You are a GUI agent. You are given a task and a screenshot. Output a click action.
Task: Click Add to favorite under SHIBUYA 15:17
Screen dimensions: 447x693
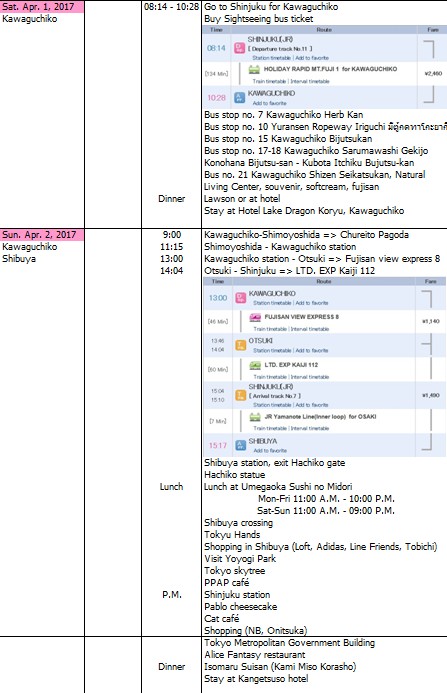click(x=270, y=450)
